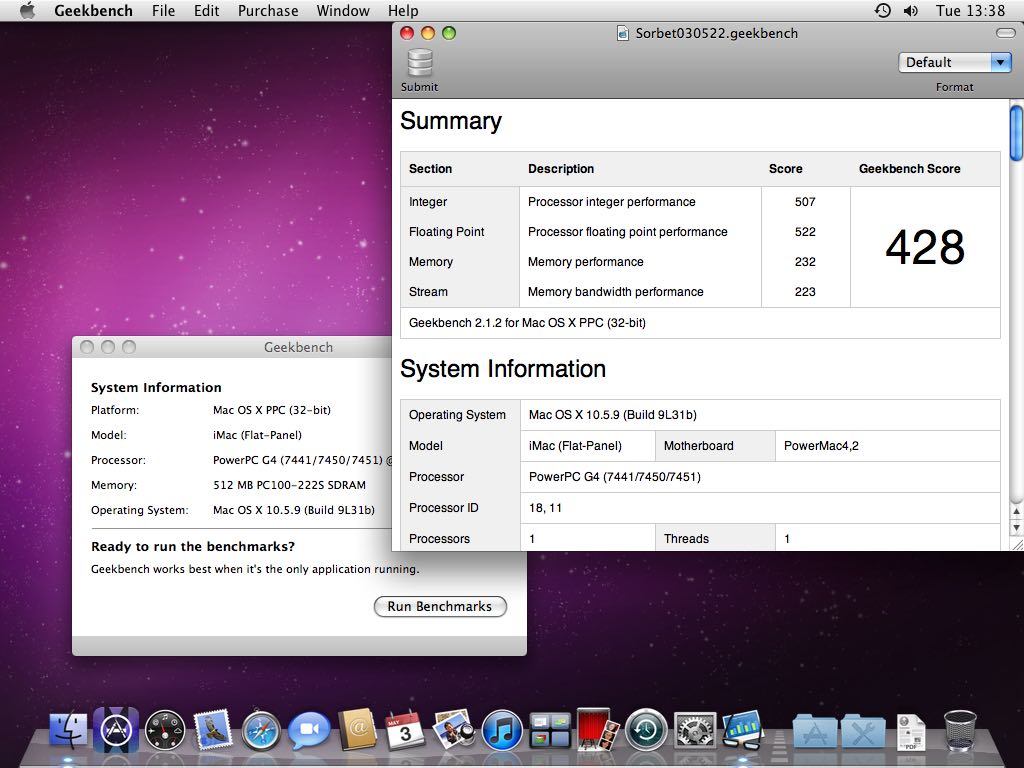Open the Utilities folder stack in Dock
1024x768 pixels.
[863, 731]
